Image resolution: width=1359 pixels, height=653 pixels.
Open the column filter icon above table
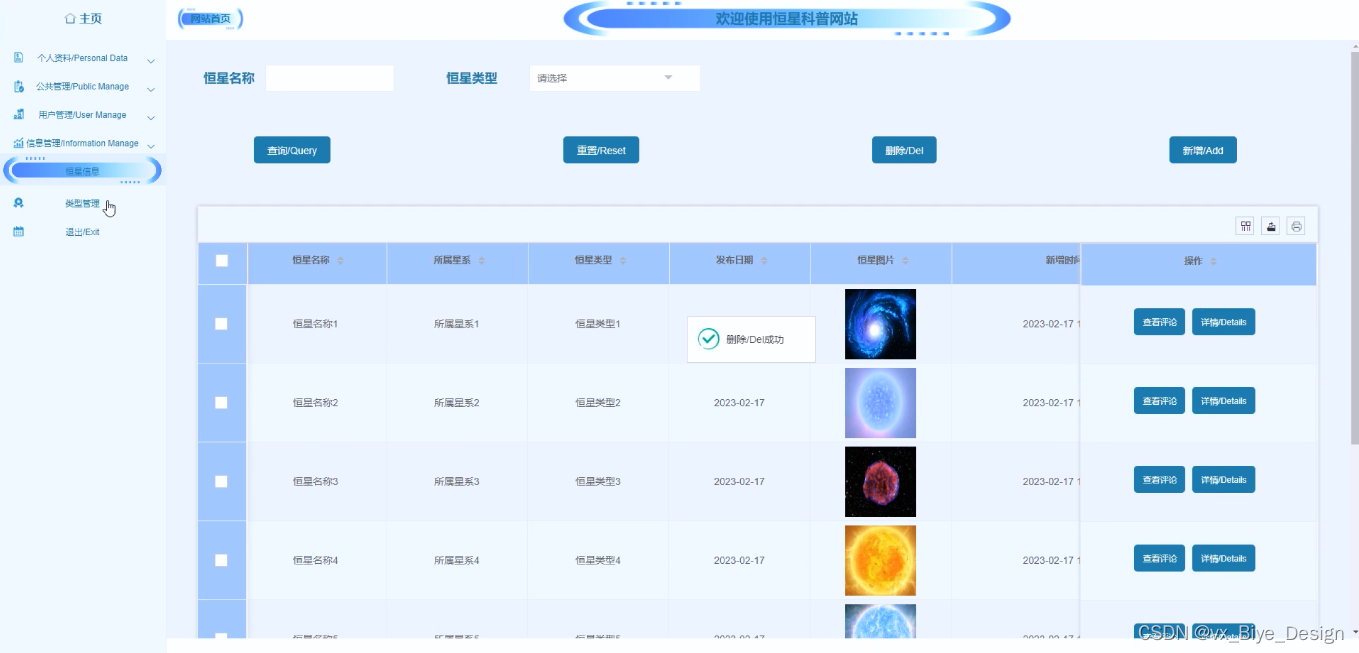(1245, 226)
